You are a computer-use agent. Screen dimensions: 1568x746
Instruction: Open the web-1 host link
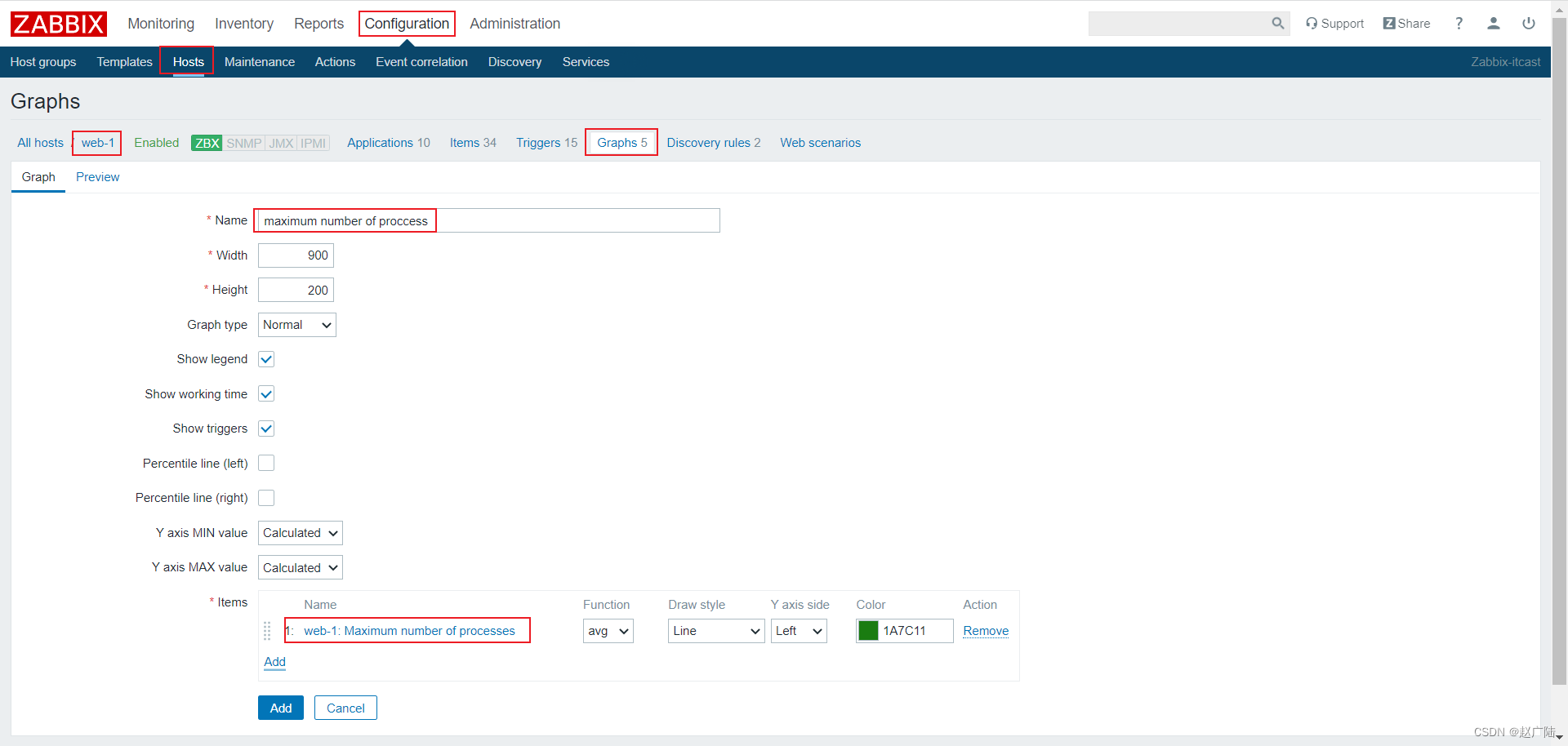click(x=98, y=143)
